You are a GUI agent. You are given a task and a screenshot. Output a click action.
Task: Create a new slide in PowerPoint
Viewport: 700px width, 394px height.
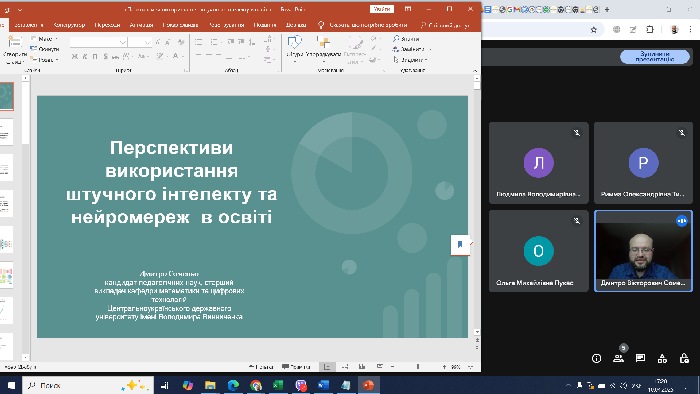coord(15,48)
